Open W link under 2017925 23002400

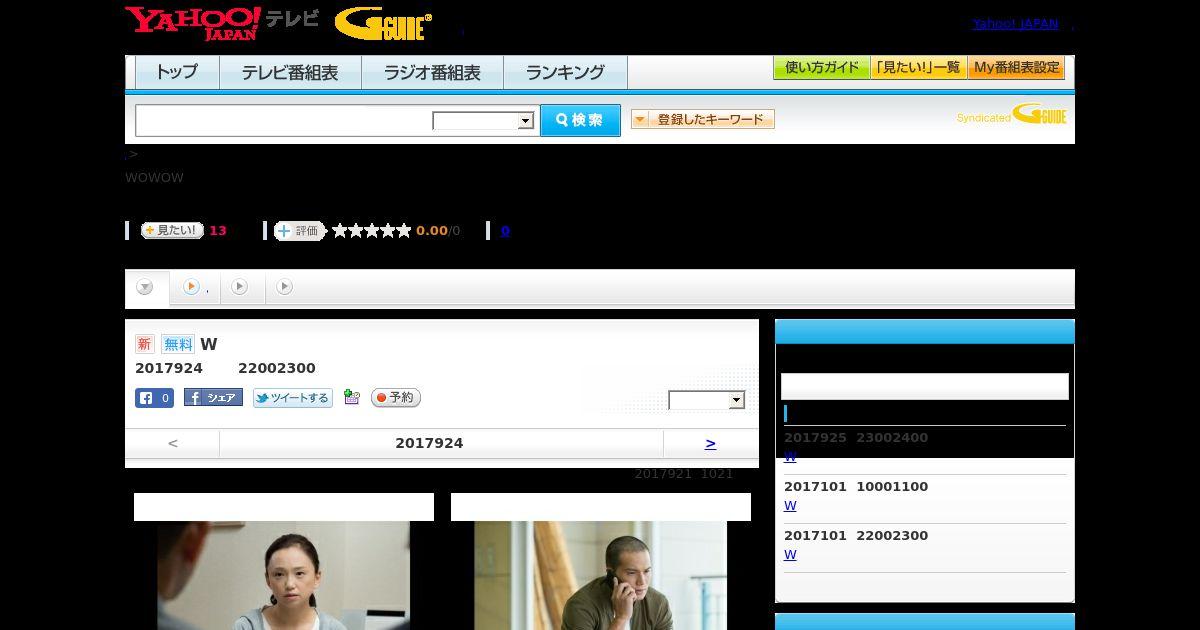point(790,457)
